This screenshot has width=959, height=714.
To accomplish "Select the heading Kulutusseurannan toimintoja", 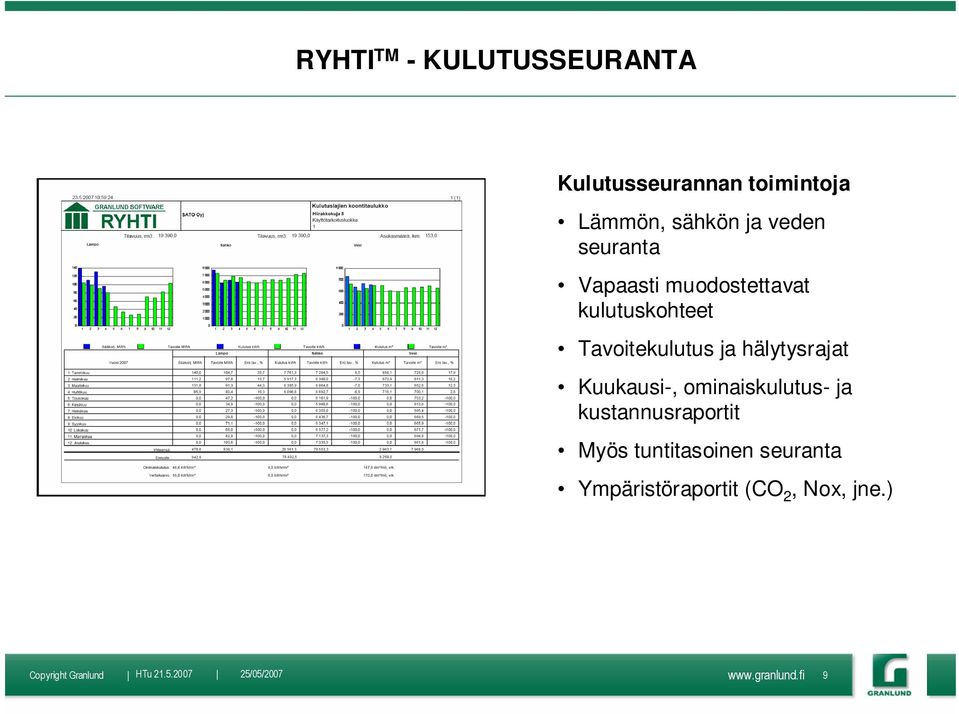I will point(703,183).
